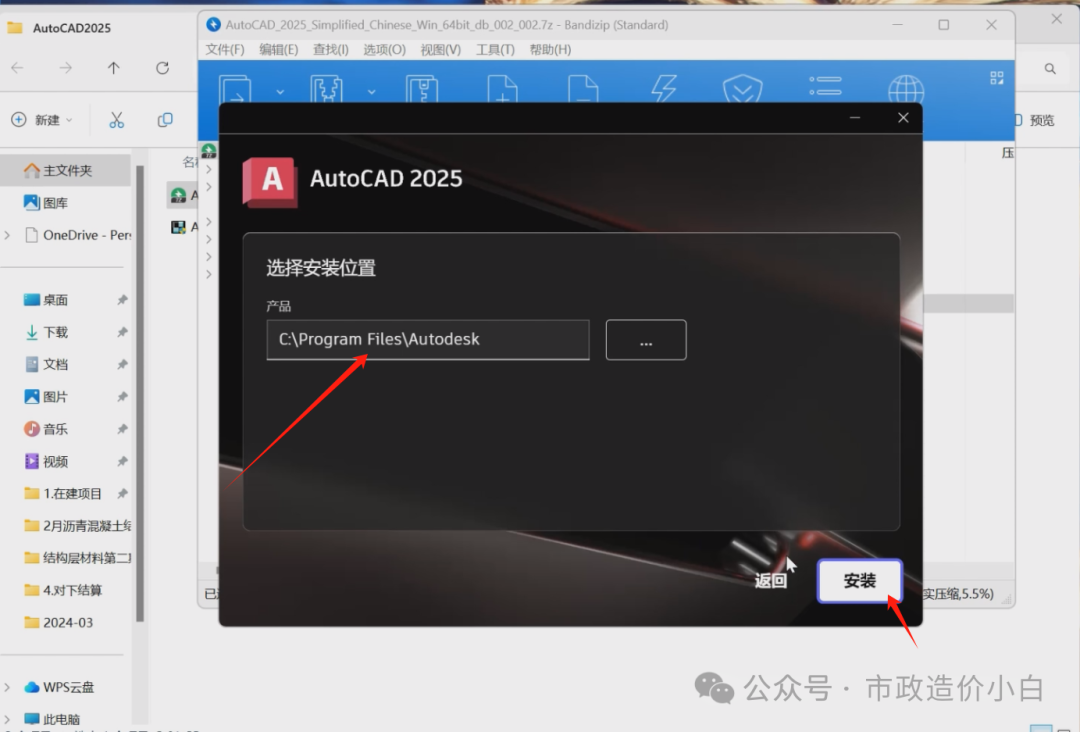This screenshot has width=1080, height=732.
Task: Go back in File Explorer
Action: pos(18,67)
